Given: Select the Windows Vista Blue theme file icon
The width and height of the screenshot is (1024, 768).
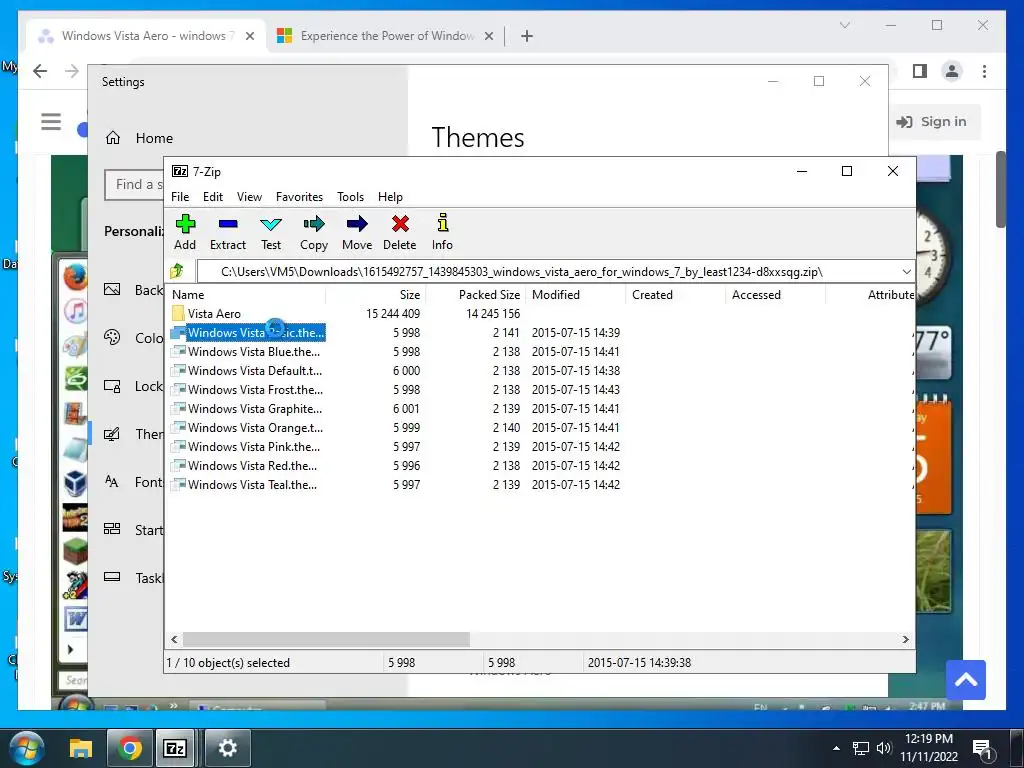Looking at the screenshot, I should point(178,351).
